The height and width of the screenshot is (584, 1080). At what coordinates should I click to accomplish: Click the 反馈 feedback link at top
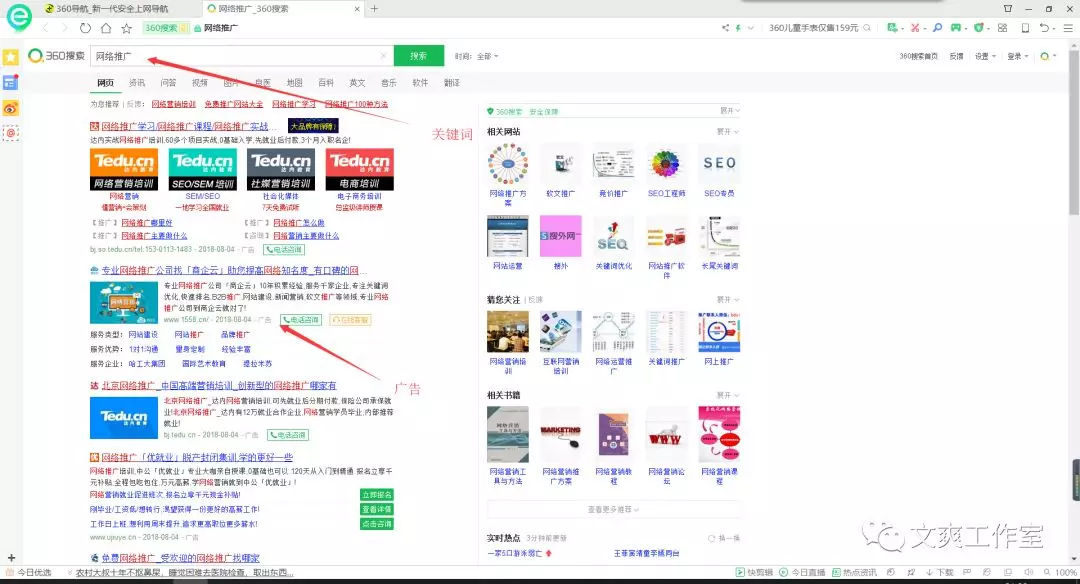(957, 56)
